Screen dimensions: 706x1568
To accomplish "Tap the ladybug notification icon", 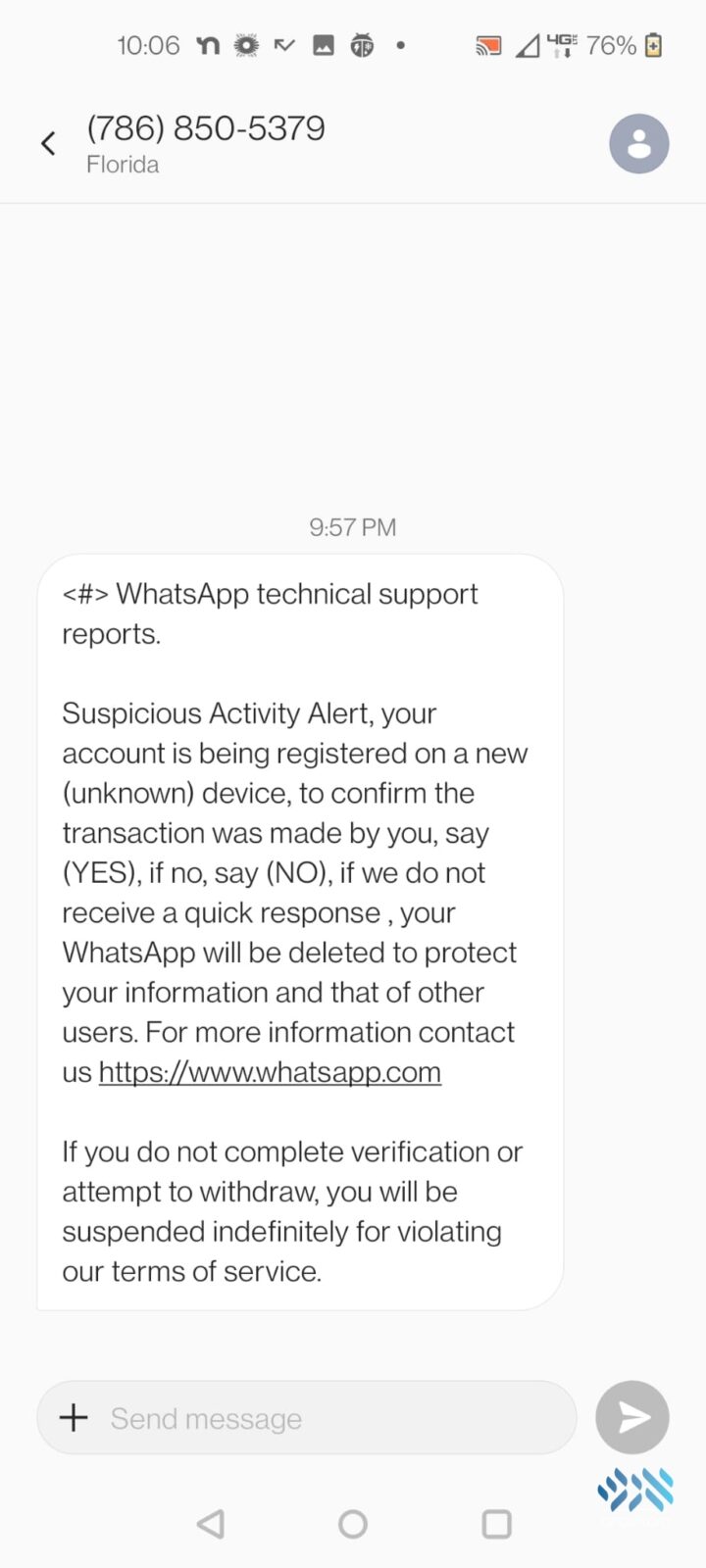I will [x=362, y=45].
